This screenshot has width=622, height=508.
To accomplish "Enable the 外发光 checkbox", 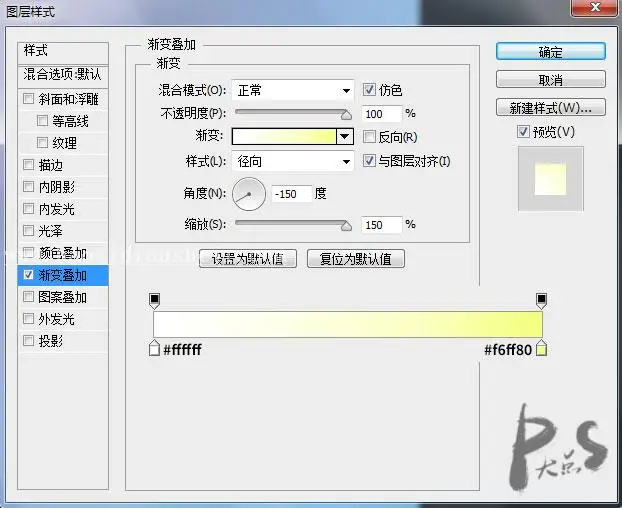I will point(29,318).
